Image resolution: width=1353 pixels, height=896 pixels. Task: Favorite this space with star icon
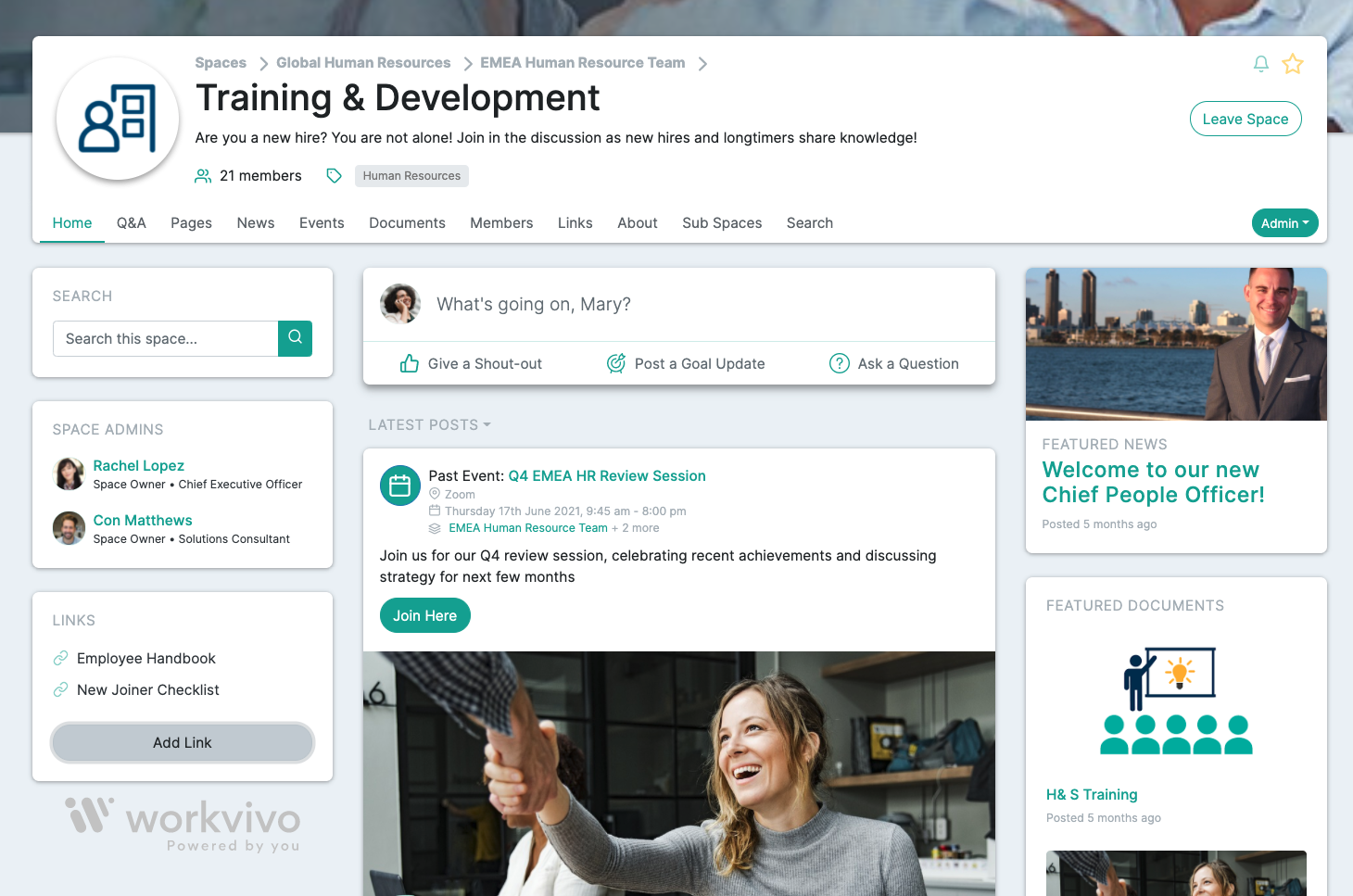point(1293,64)
